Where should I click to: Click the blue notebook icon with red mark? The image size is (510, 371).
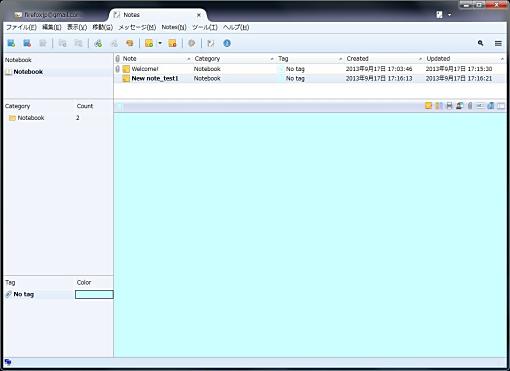[x=27, y=43]
